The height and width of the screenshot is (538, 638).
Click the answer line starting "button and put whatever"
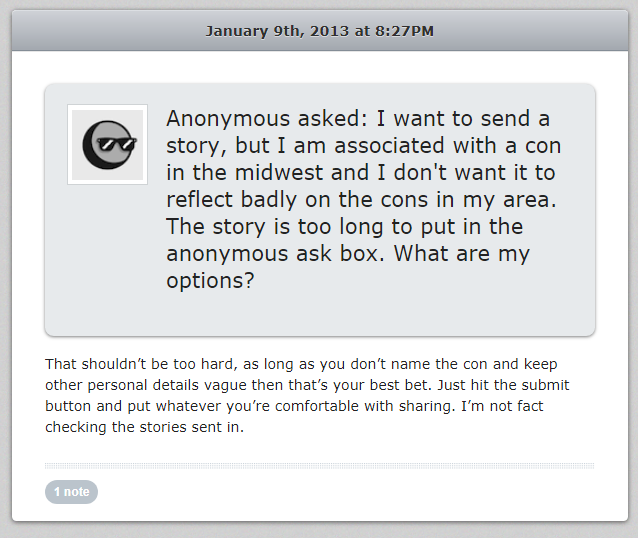tap(294, 406)
